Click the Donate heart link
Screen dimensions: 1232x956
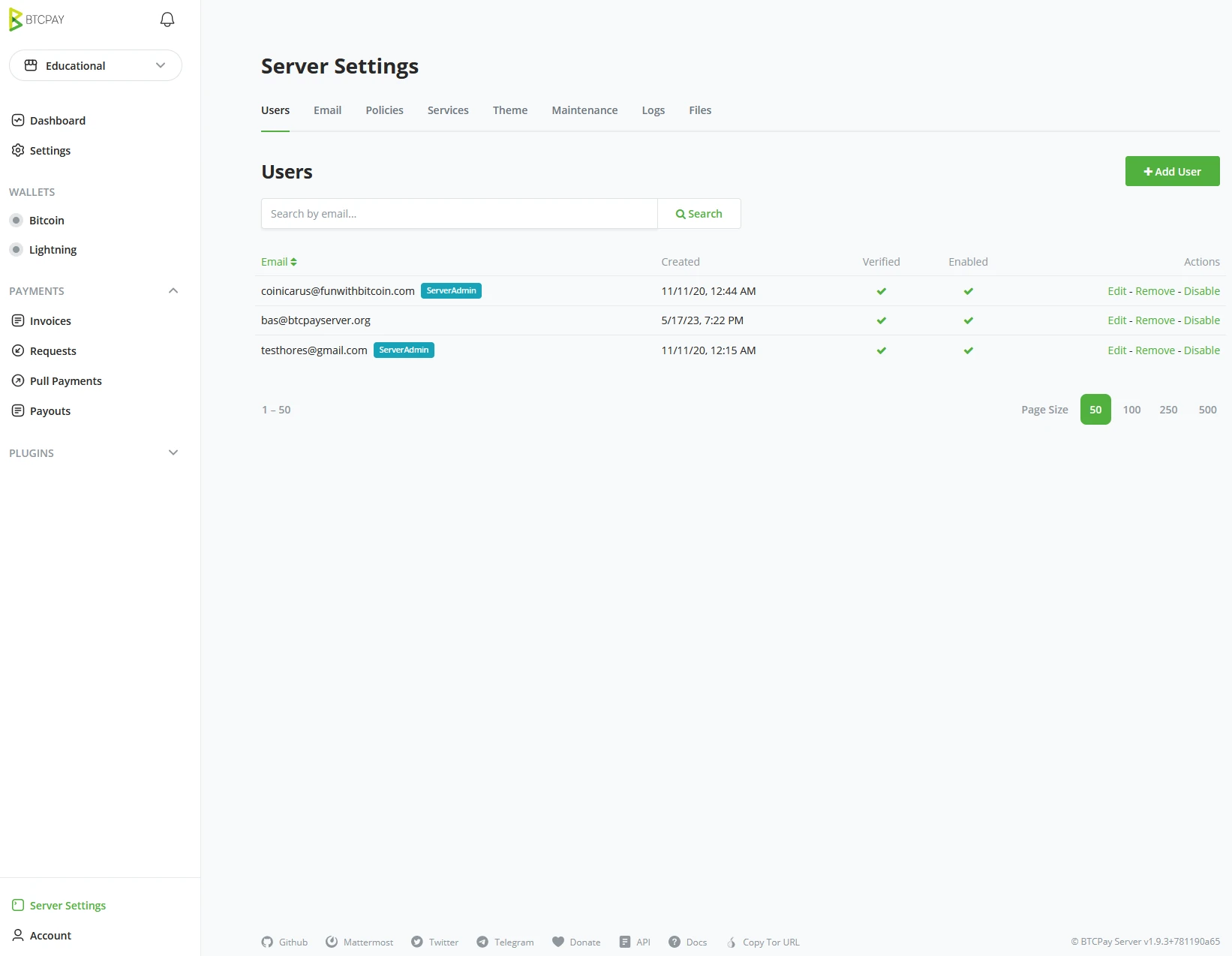point(576,942)
